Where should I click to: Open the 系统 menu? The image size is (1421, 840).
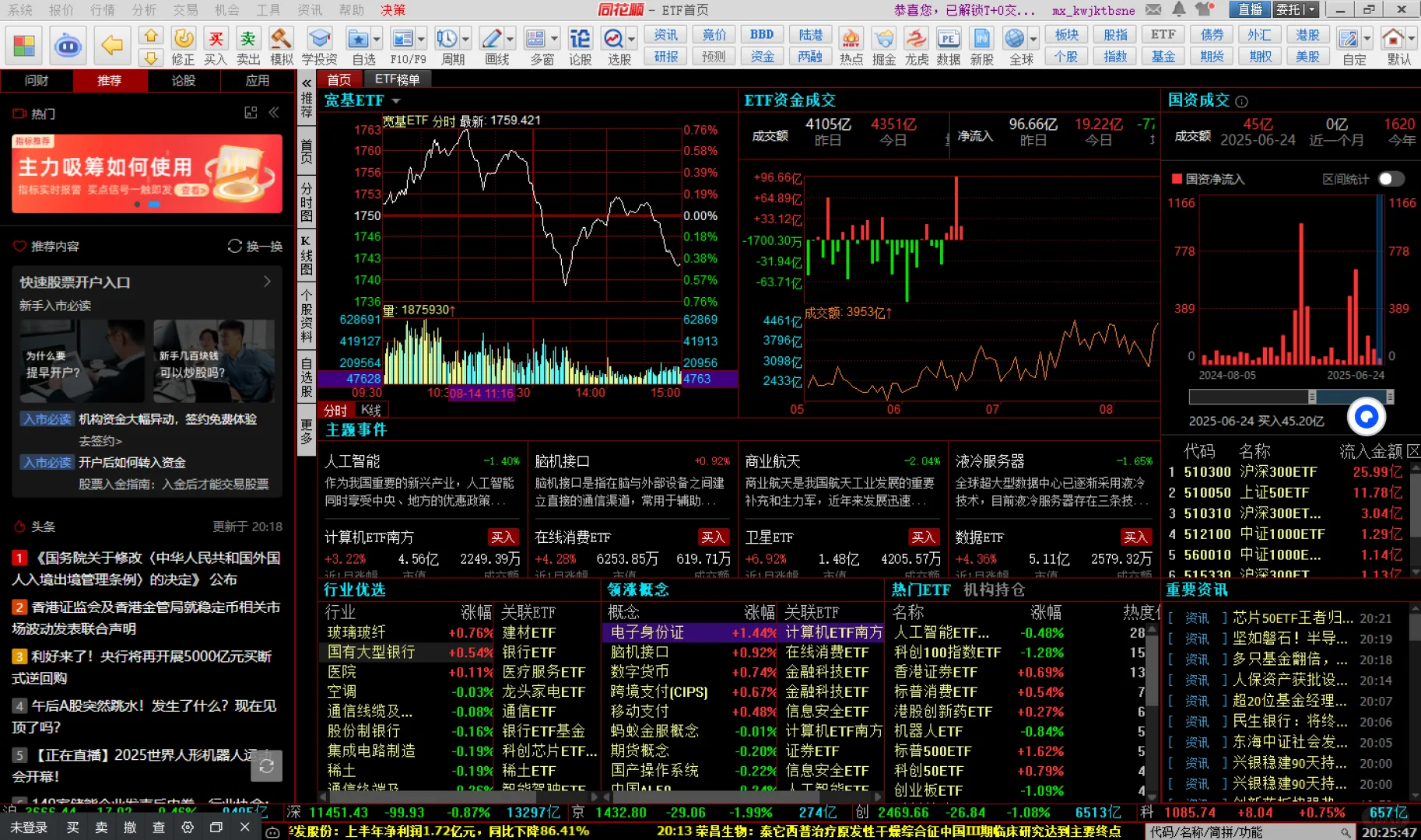20,9
